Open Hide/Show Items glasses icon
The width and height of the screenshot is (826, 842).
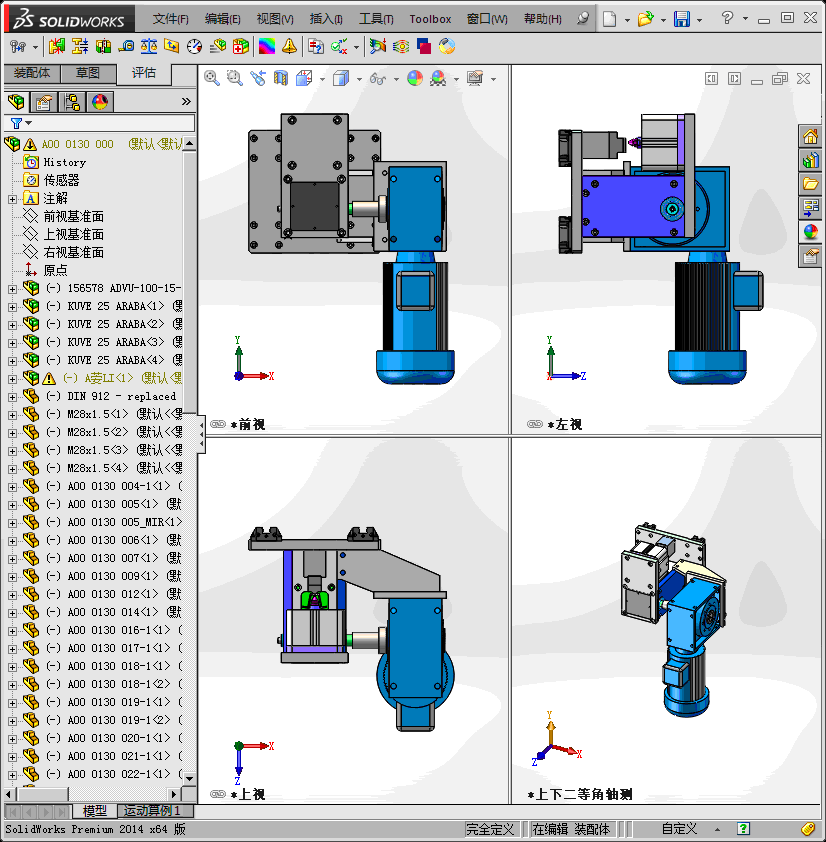378,79
